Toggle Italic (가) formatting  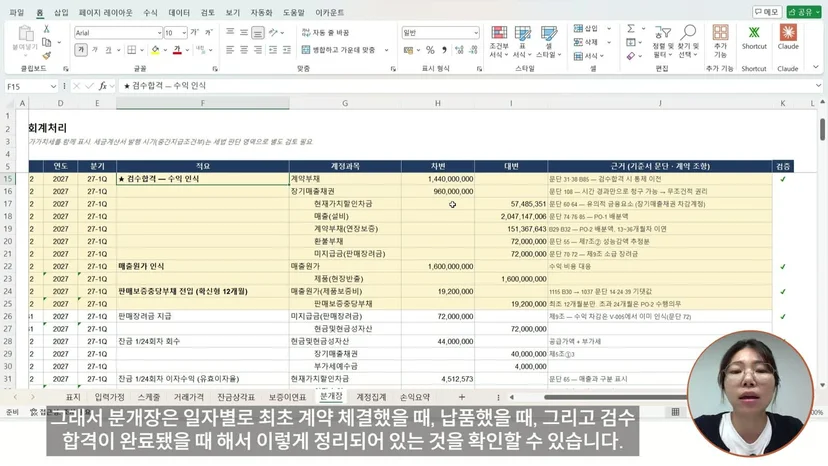point(95,50)
